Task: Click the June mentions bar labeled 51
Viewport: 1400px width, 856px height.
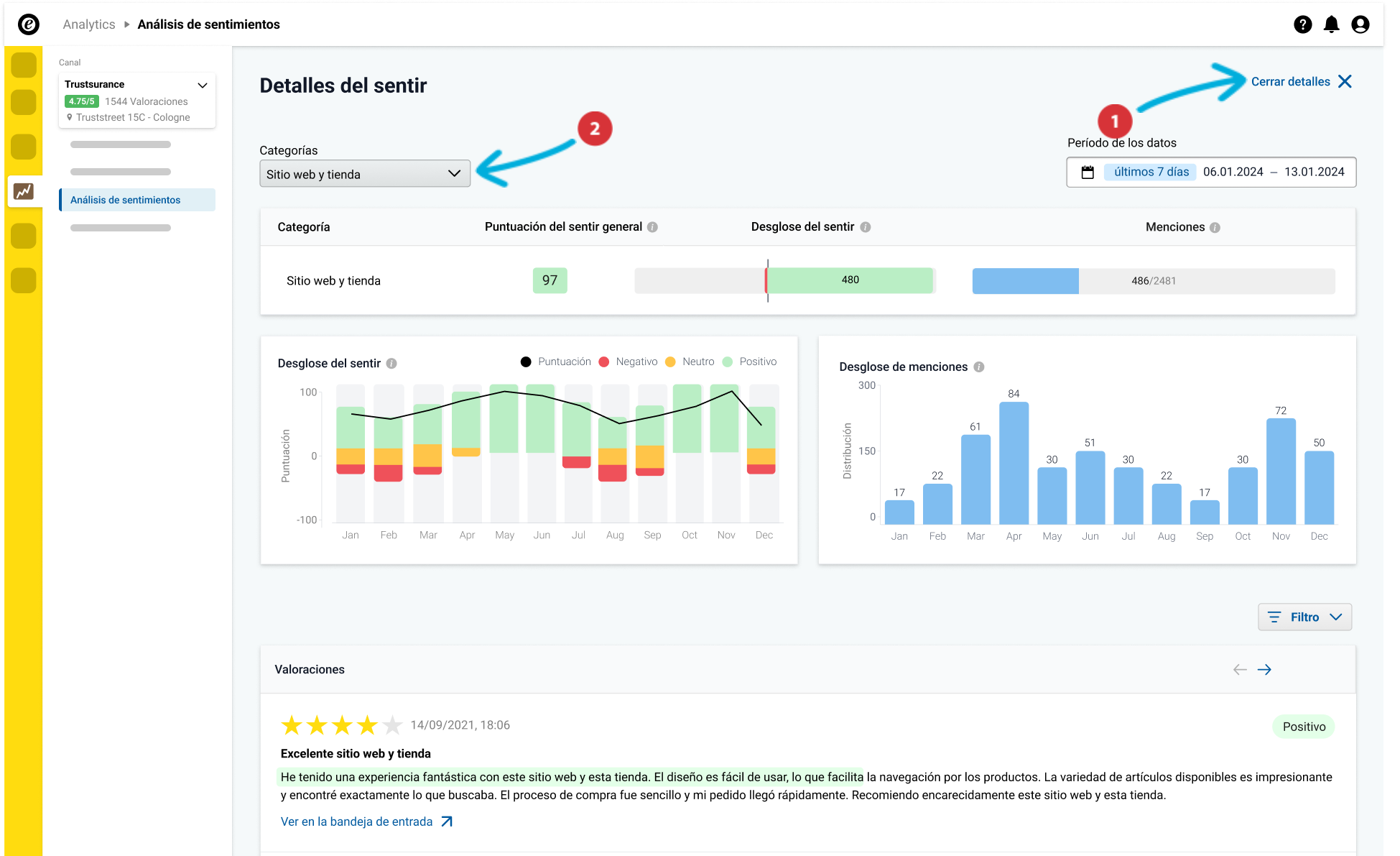Action: (1090, 487)
